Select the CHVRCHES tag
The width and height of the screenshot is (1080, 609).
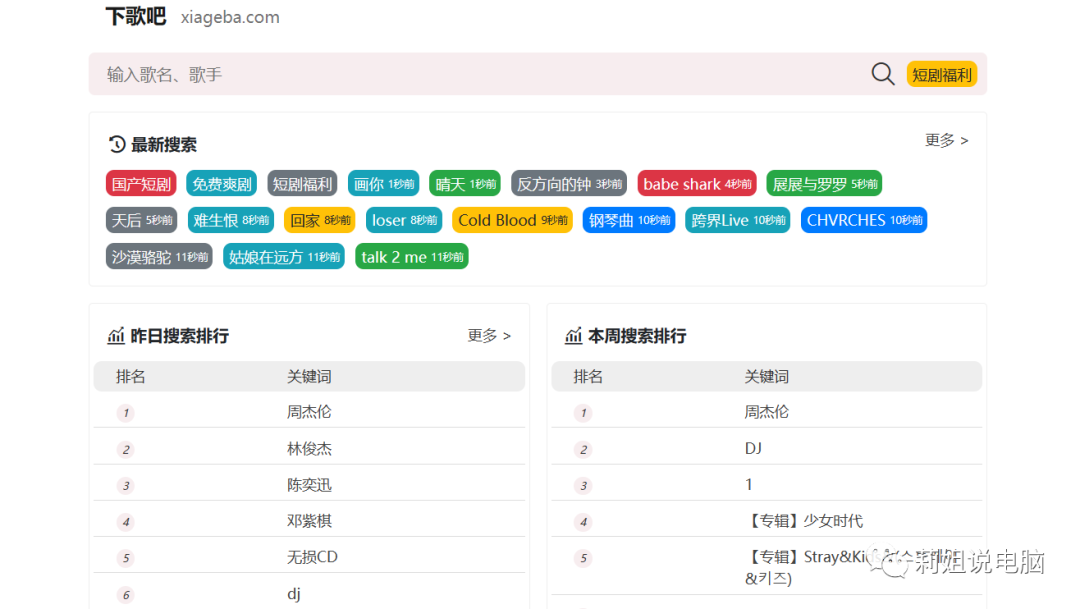(x=864, y=220)
